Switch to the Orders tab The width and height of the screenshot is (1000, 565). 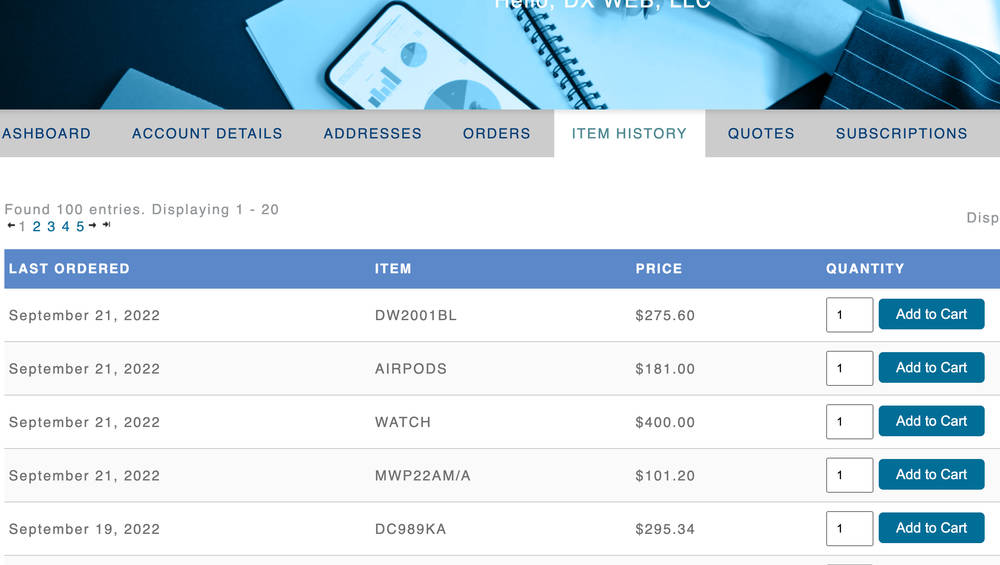coord(496,133)
